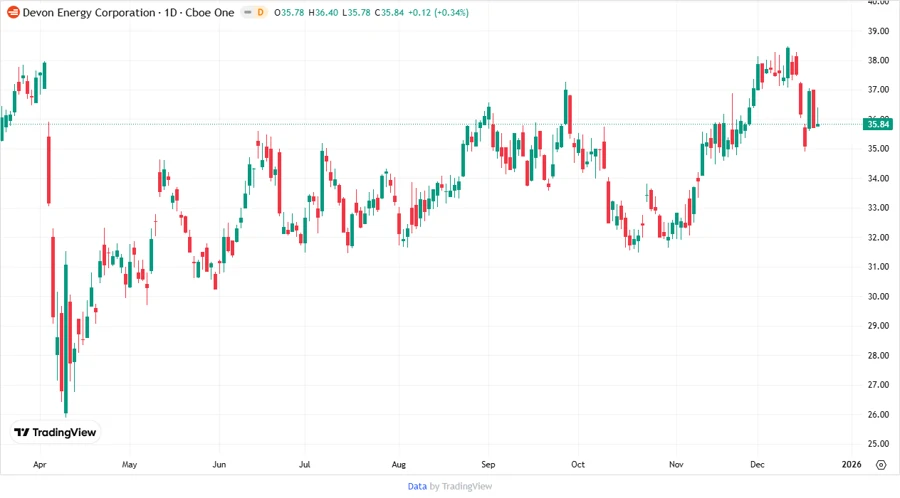Click the 33.00 price axis label
Image resolution: width=900 pixels, height=498 pixels.
[x=878, y=208]
